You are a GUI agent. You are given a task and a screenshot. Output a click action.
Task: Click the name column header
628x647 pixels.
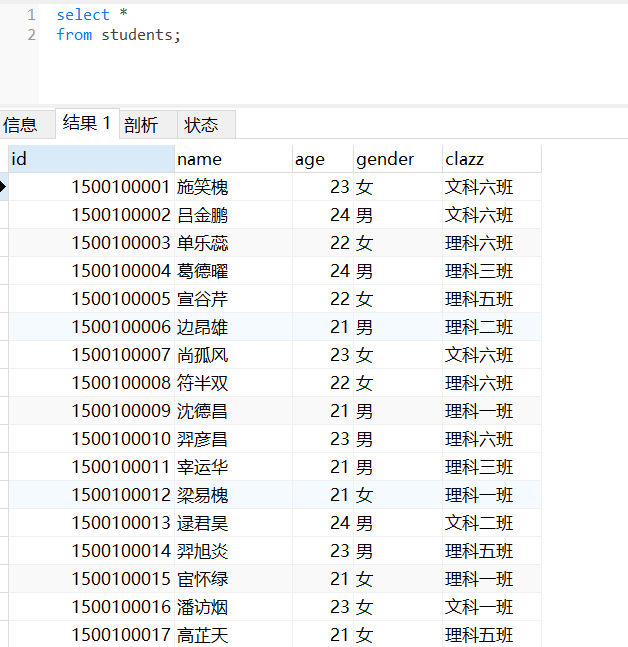234,159
